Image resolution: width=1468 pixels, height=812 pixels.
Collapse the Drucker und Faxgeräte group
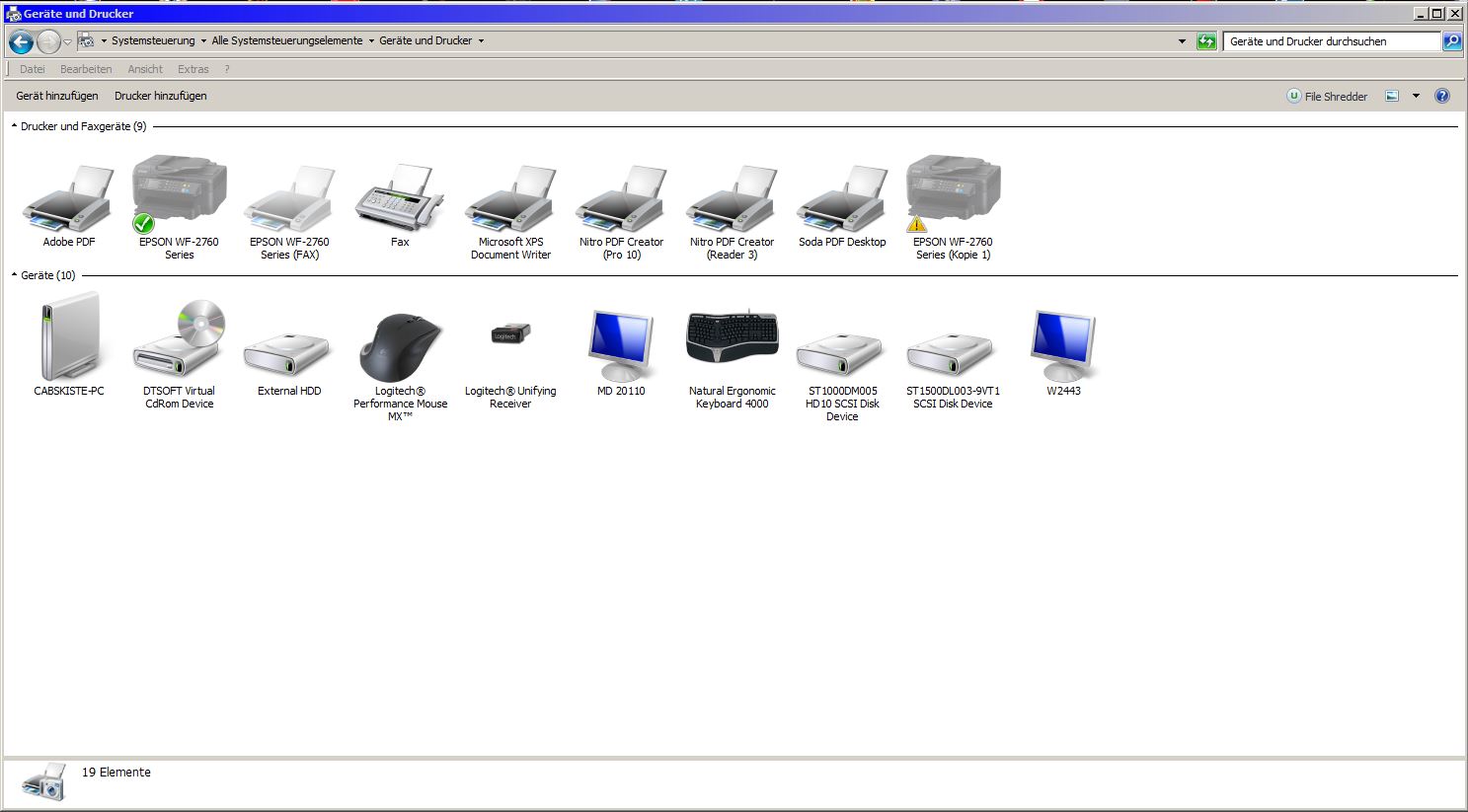[x=14, y=126]
